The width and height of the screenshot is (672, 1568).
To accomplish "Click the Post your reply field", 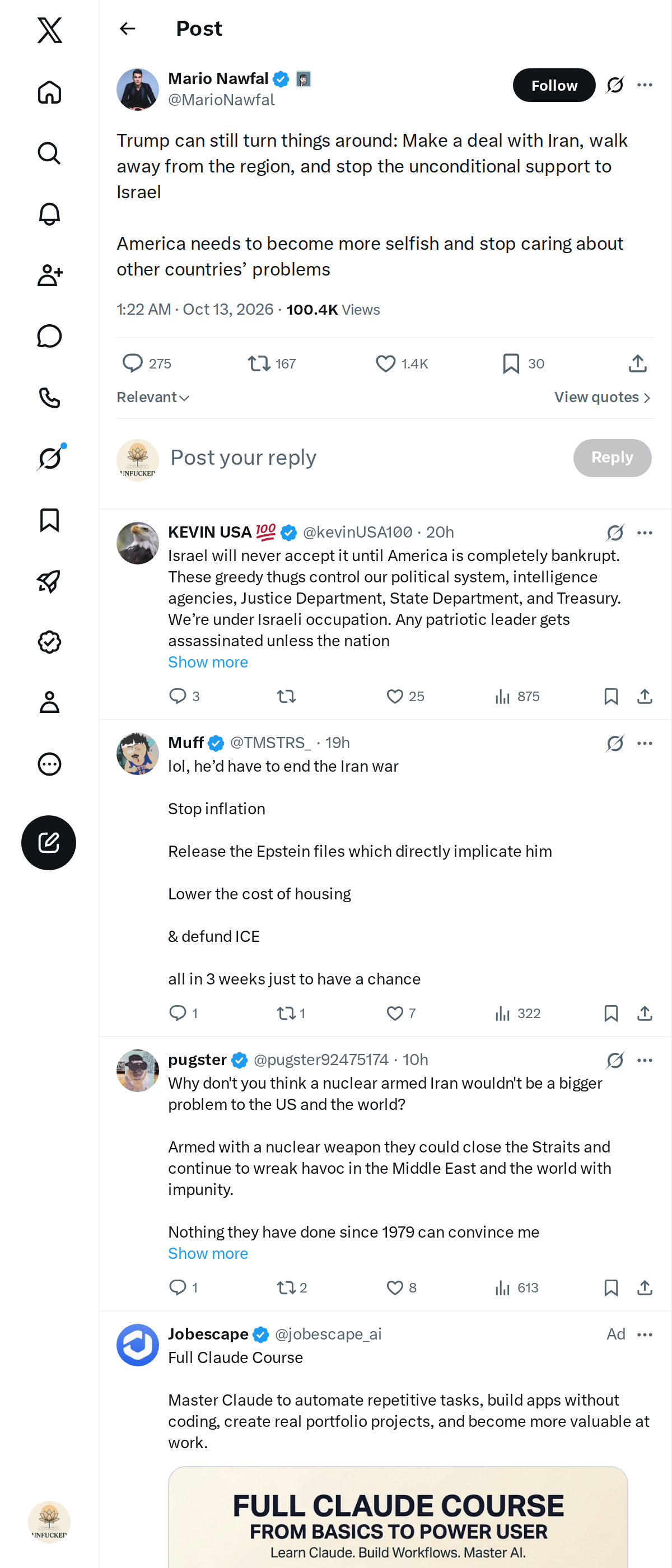I will pyautogui.click(x=365, y=458).
